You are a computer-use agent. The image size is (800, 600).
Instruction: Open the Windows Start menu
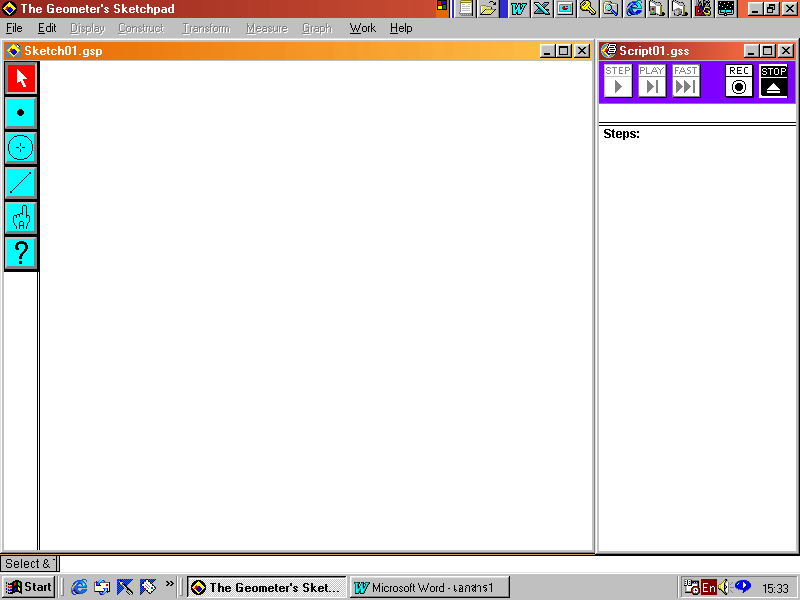click(29, 587)
